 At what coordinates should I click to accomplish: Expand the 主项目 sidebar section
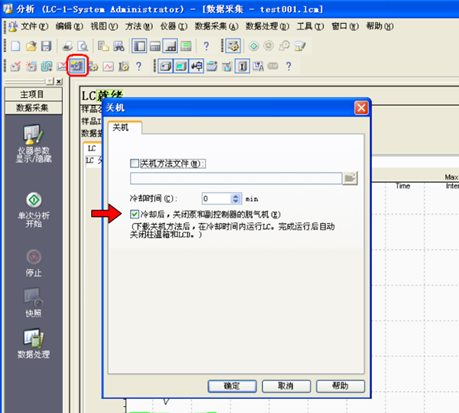pos(33,94)
